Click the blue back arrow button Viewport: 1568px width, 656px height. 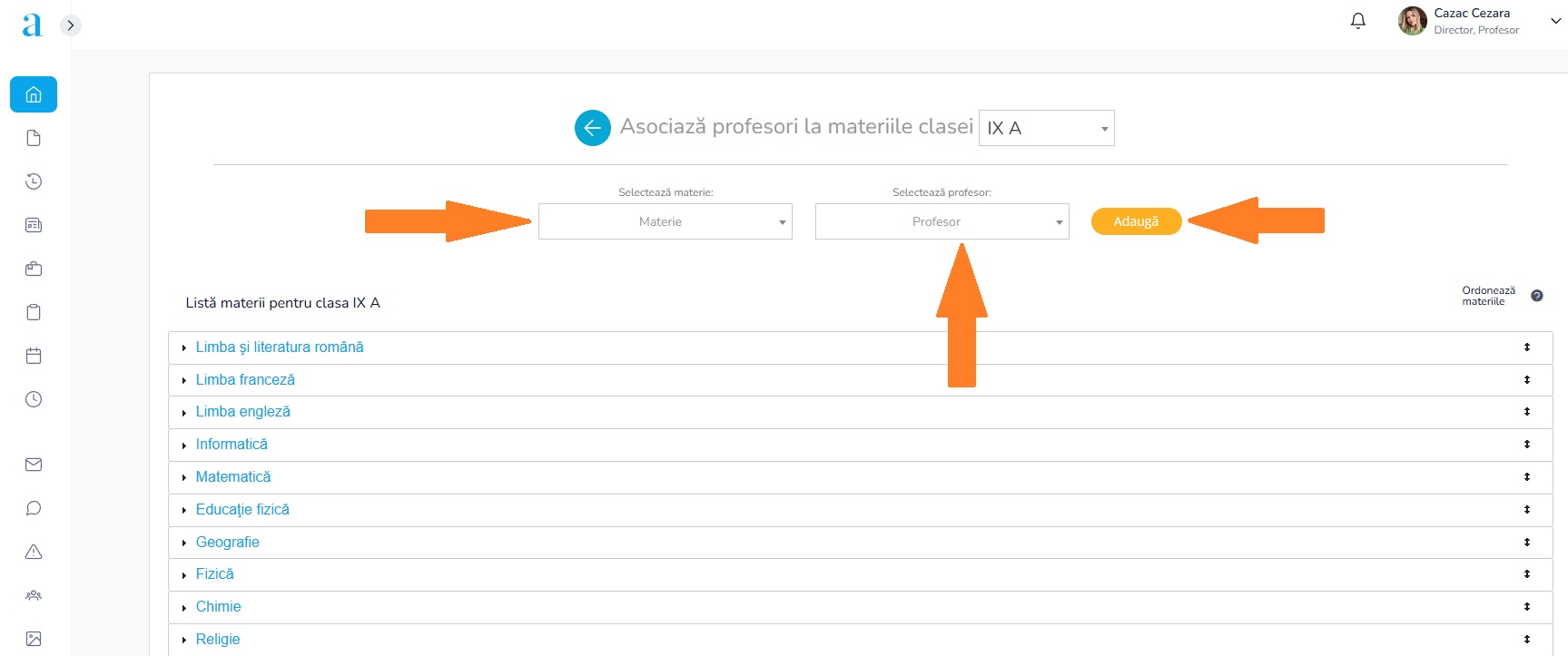(592, 128)
